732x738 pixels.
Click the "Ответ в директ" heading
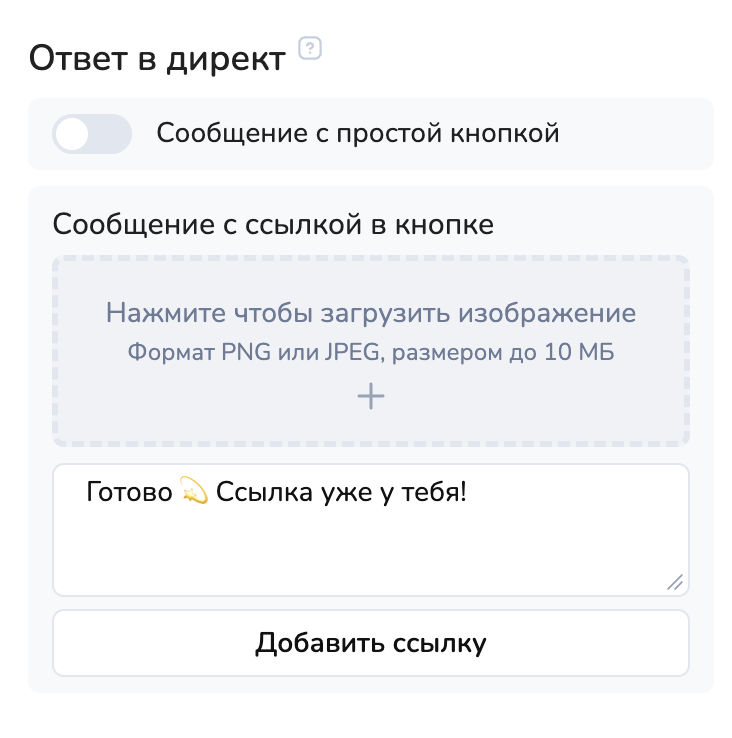click(x=157, y=59)
